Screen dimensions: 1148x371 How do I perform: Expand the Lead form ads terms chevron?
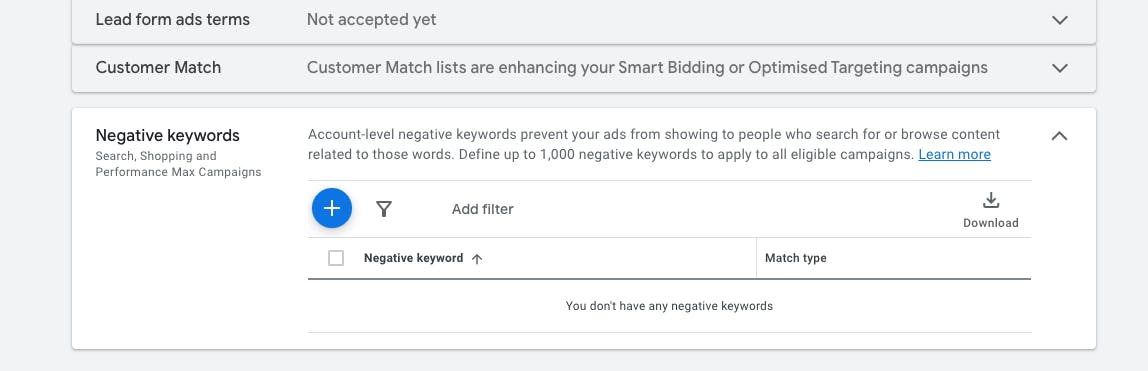point(1059,20)
